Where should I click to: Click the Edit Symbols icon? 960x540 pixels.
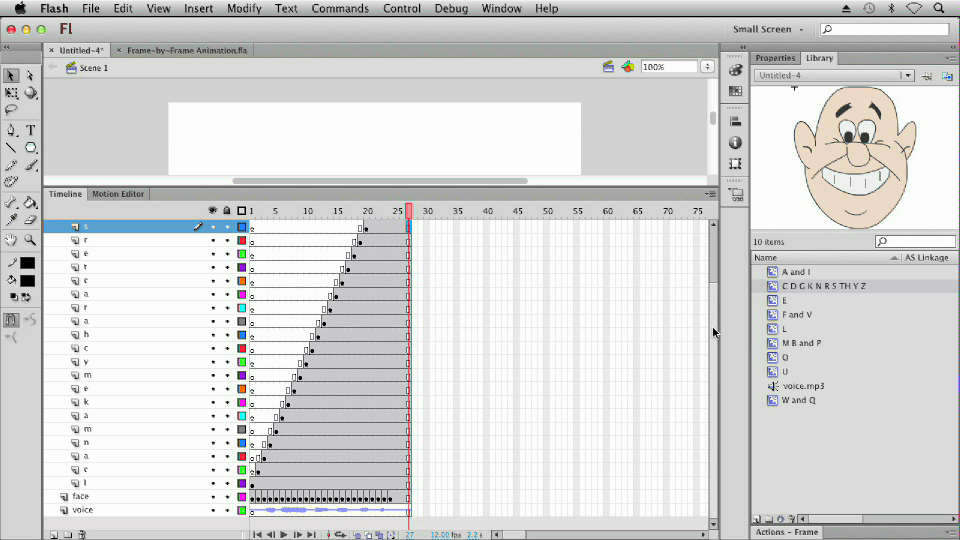point(628,67)
